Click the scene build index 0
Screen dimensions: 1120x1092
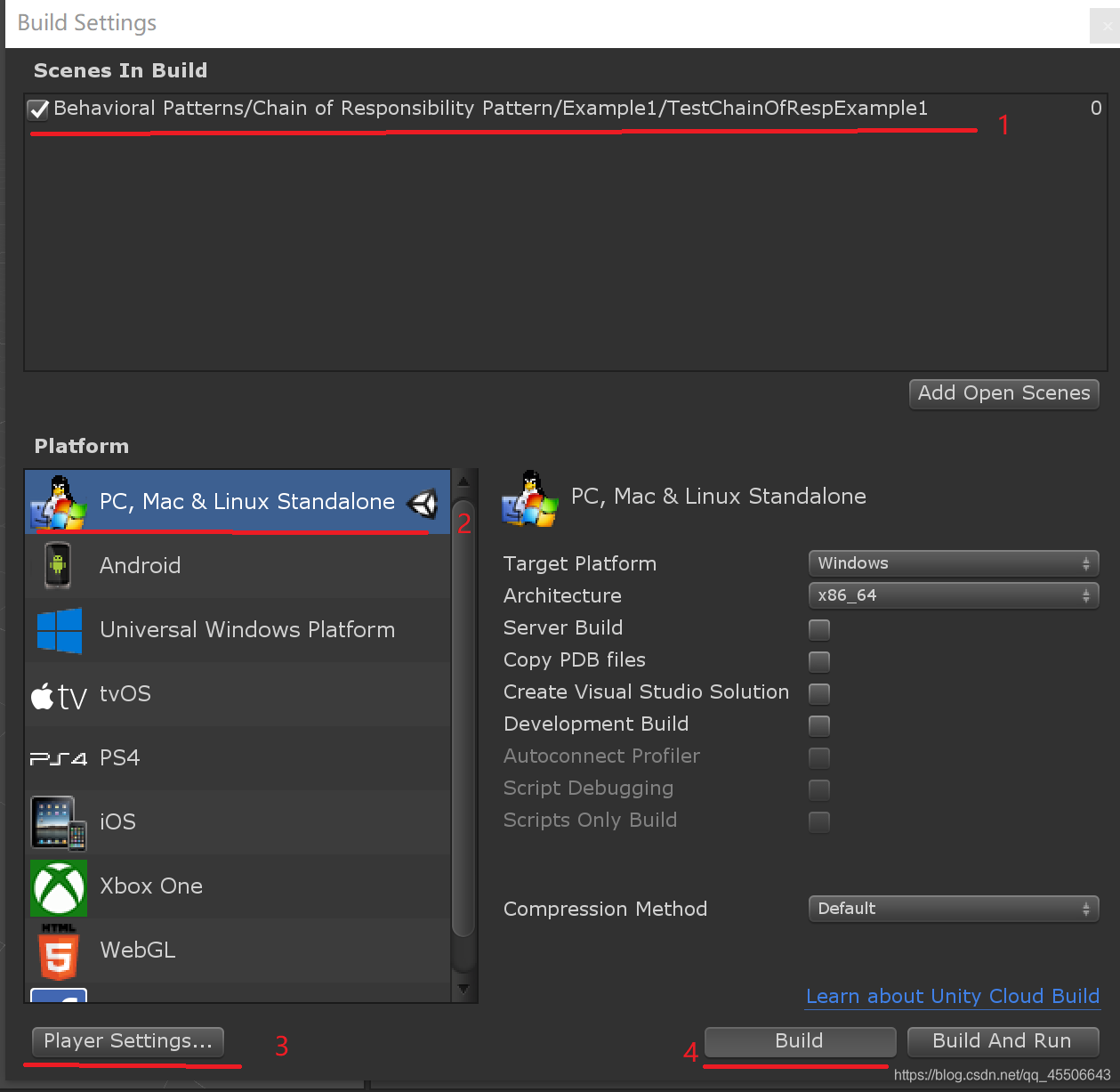tap(1096, 109)
